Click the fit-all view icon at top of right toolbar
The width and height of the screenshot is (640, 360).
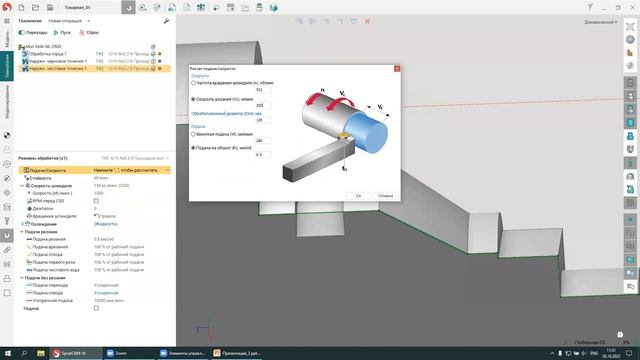[630, 27]
